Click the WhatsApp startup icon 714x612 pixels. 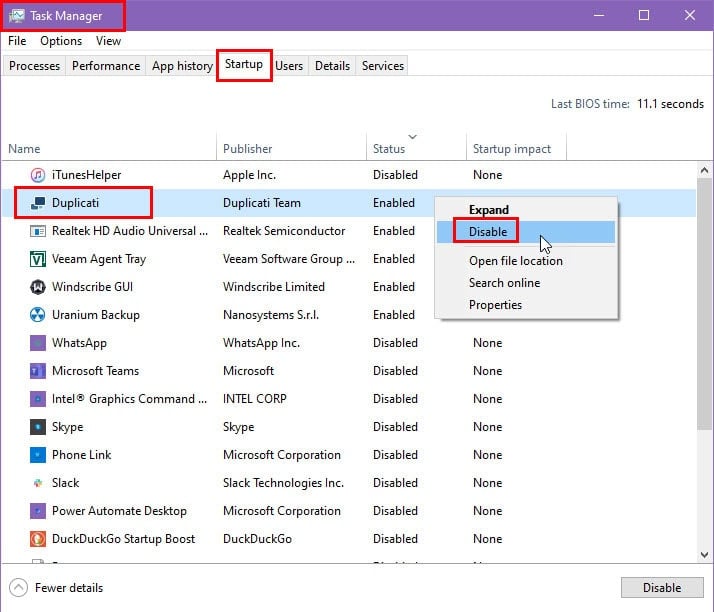point(37,343)
